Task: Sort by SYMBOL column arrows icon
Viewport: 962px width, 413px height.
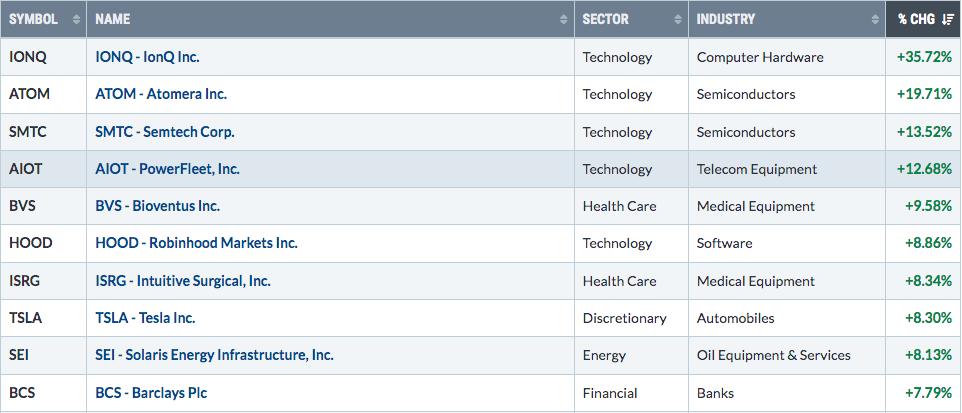Action: pos(77,19)
